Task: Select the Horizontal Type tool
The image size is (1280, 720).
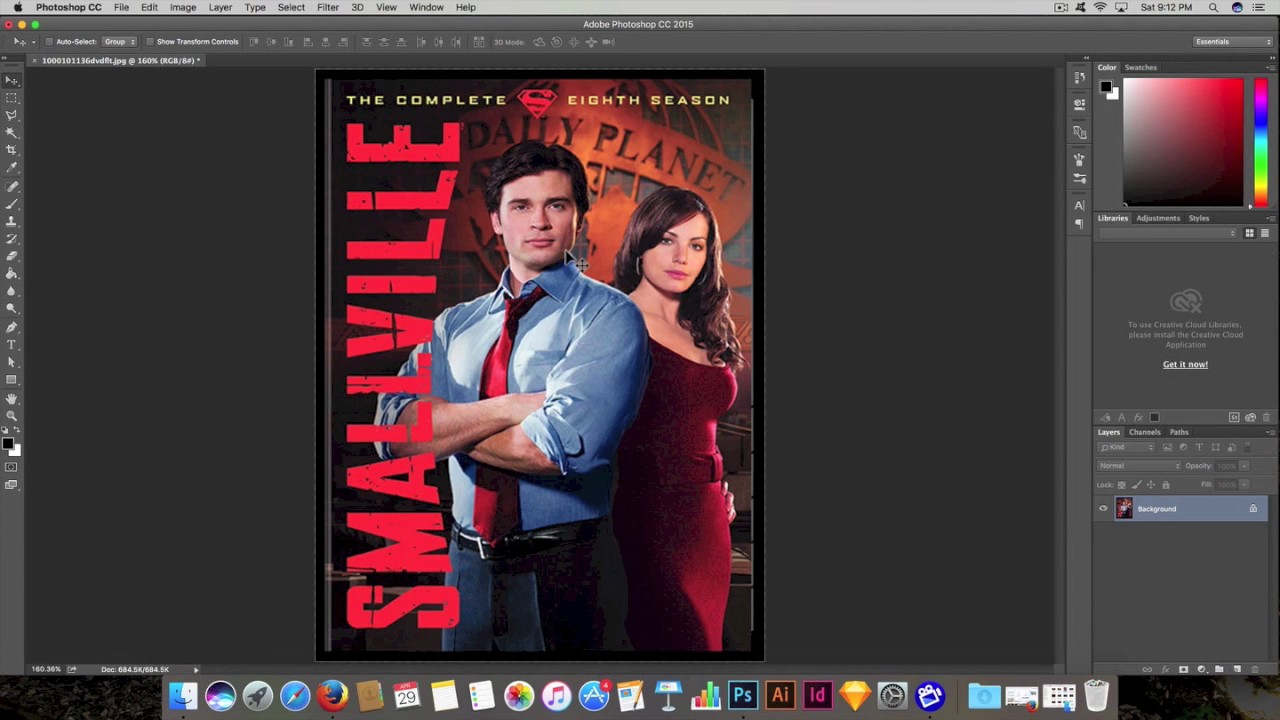Action: tap(11, 345)
